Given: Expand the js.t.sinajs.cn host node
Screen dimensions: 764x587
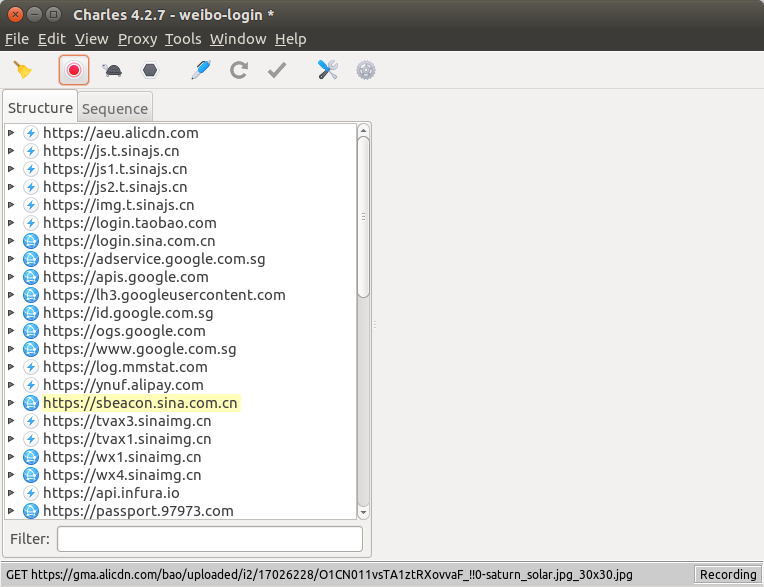Looking at the screenshot, I should 11,151.
